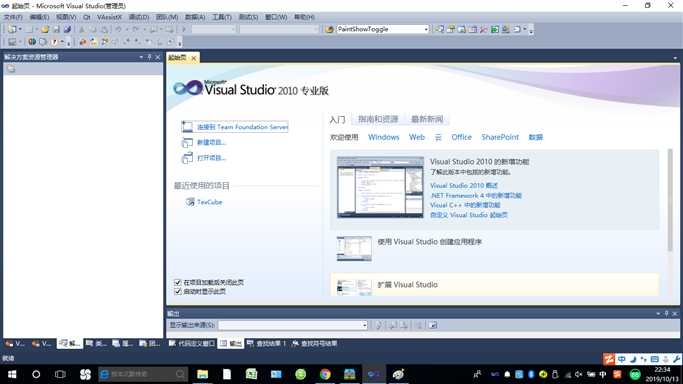Switch to Latest News tab
Image resolution: width=683 pixels, height=384 pixels.
(427, 119)
